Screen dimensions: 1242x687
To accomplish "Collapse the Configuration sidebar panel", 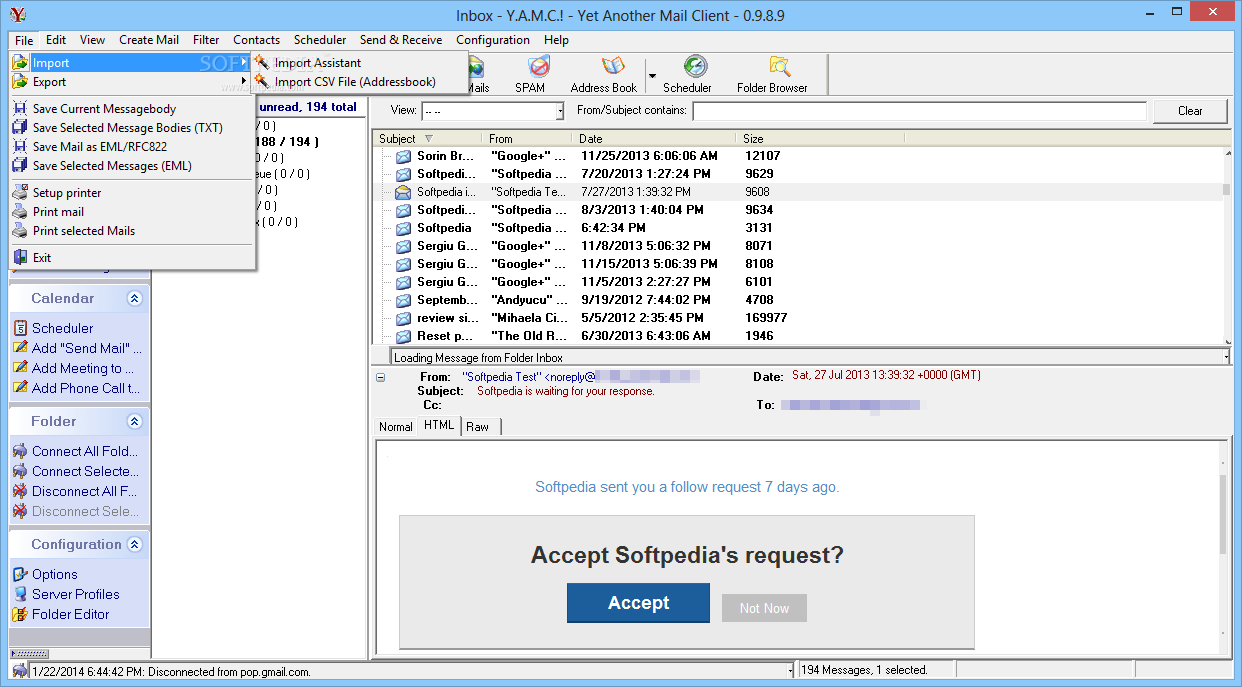I will (x=134, y=544).
